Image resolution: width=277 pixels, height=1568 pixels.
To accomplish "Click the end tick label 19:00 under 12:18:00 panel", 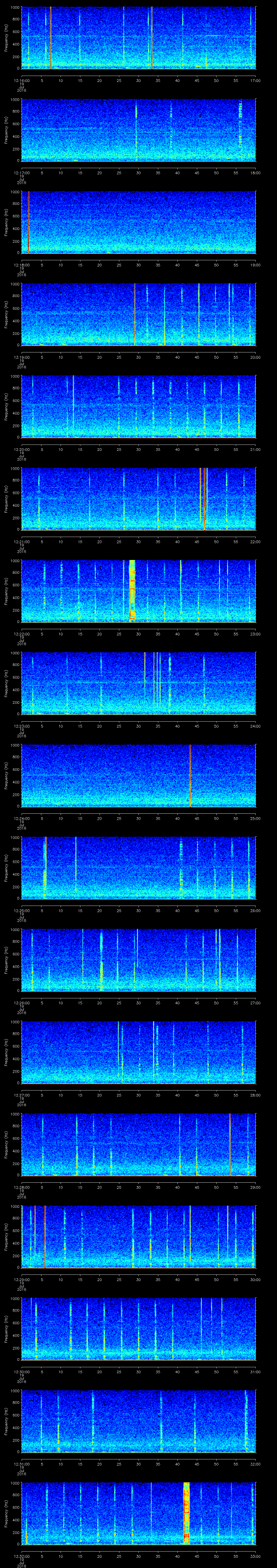I will (255, 265).
